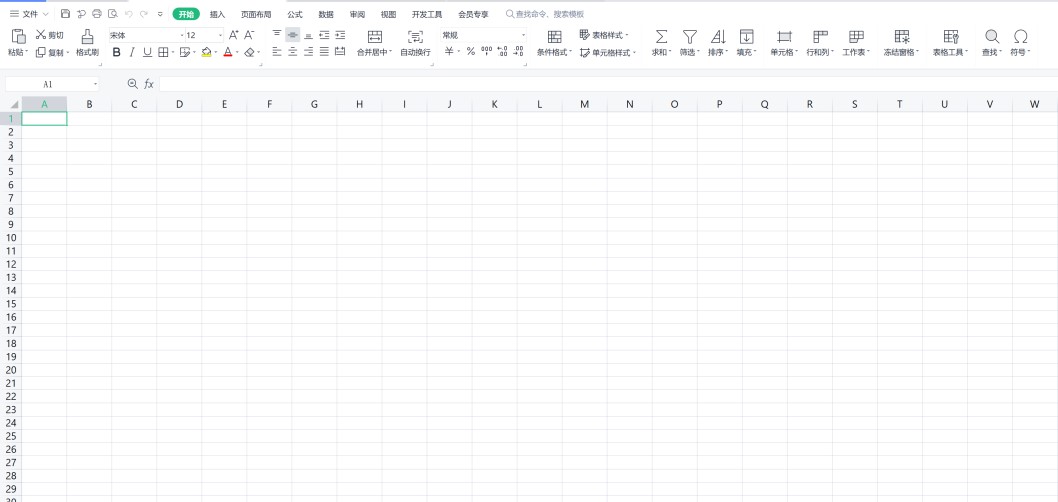Decrease font size with the A- icon
This screenshot has width=1058, height=502.
coord(249,35)
